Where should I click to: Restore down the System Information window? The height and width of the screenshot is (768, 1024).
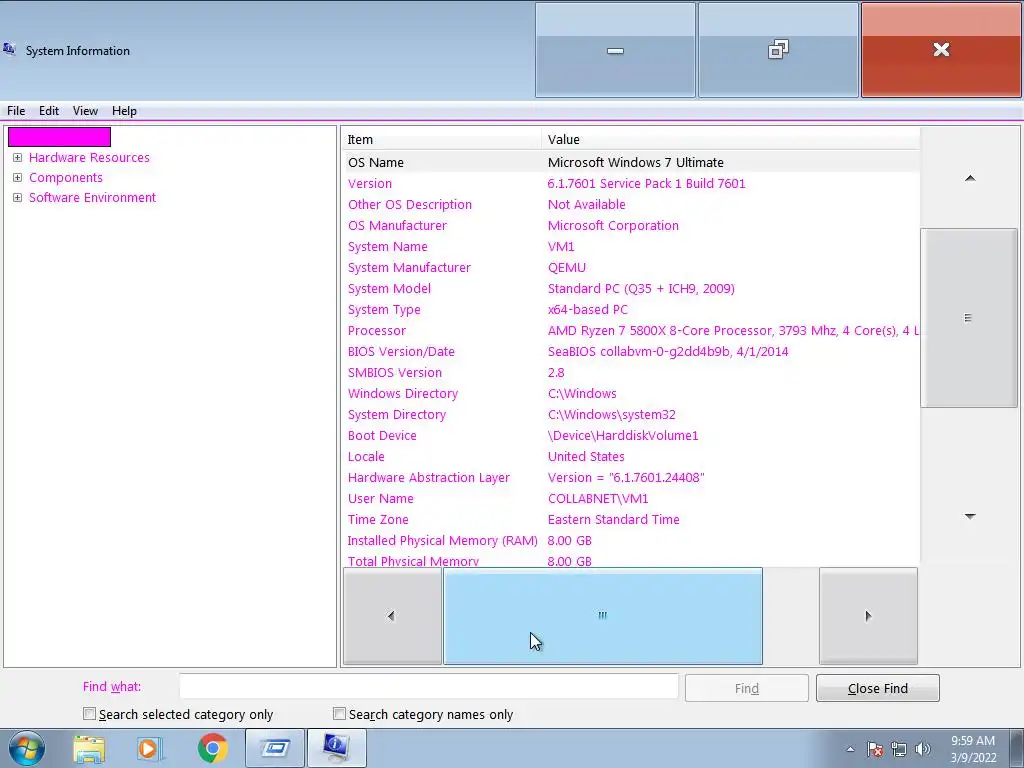pyautogui.click(x=778, y=50)
